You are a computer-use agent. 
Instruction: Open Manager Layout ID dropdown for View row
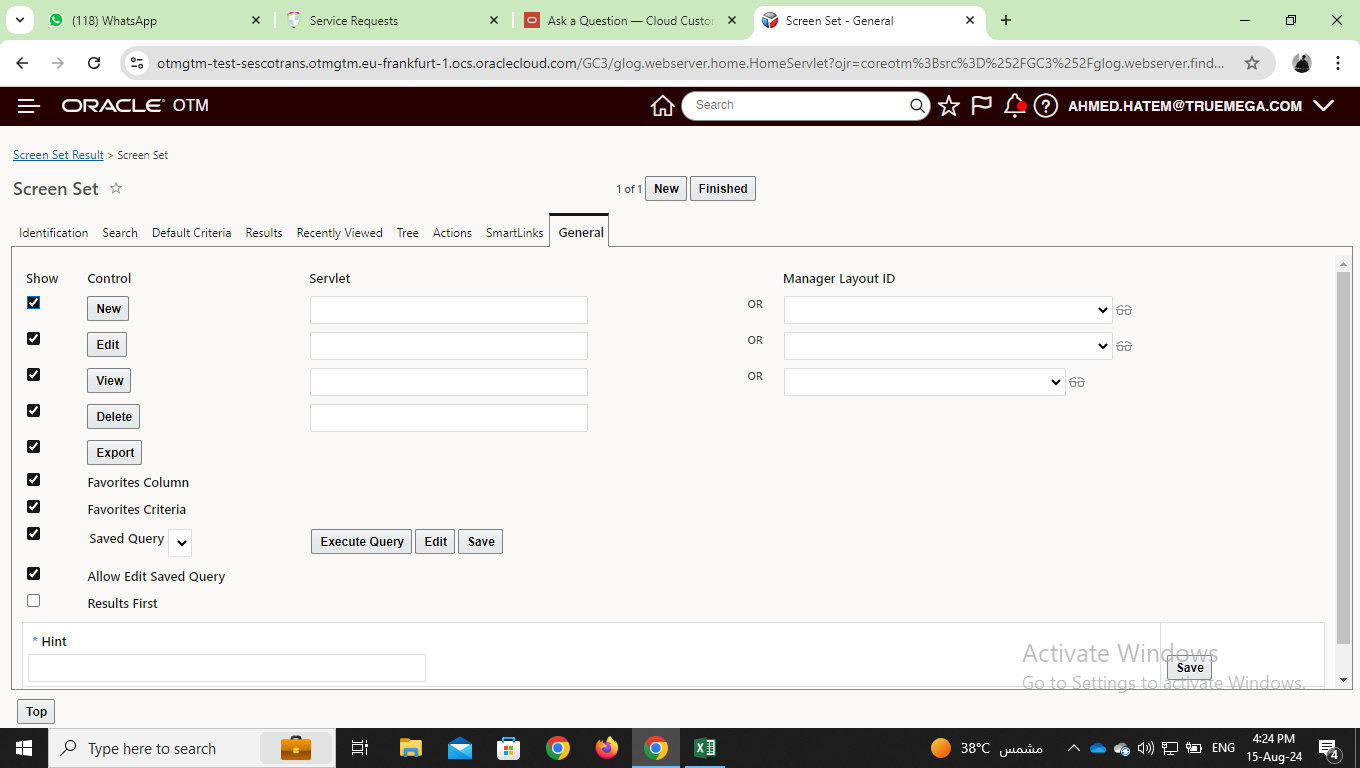[x=925, y=382]
